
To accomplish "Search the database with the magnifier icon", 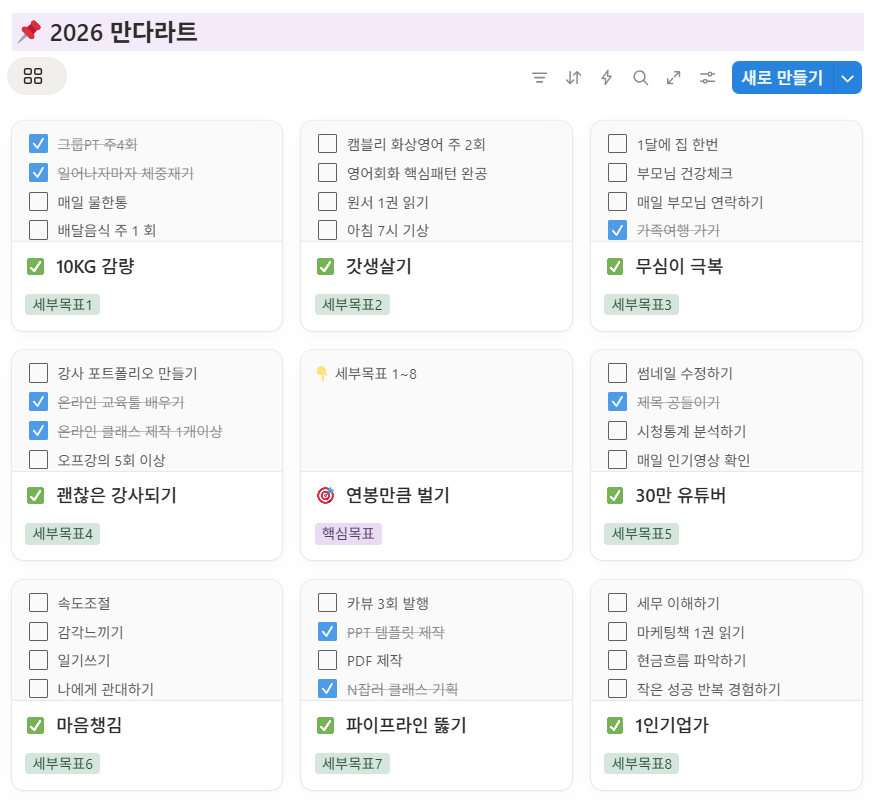I will click(640, 77).
